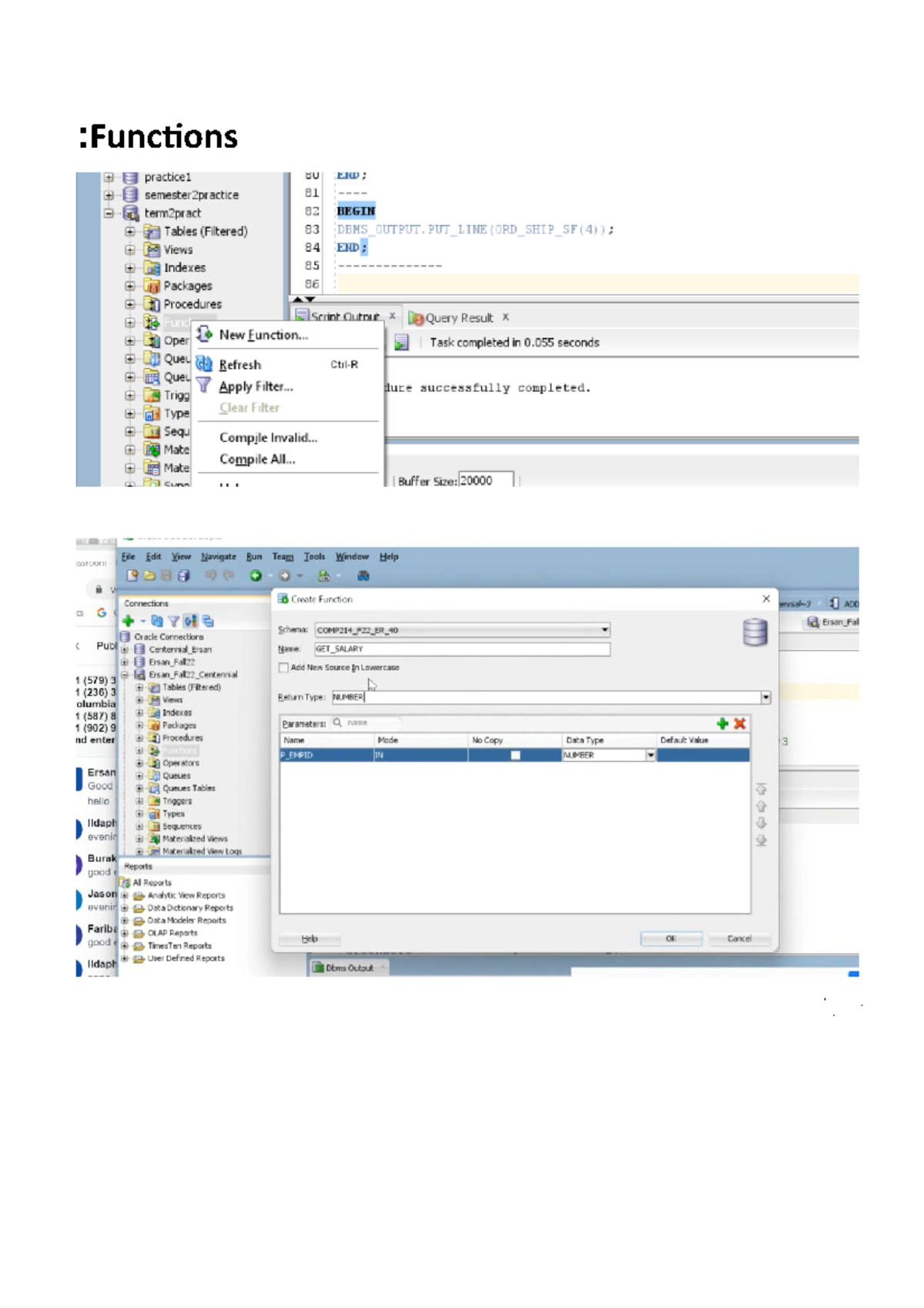The height and width of the screenshot is (1308, 924).
Task: Expand the practice1 connection node
Action: coord(109,177)
